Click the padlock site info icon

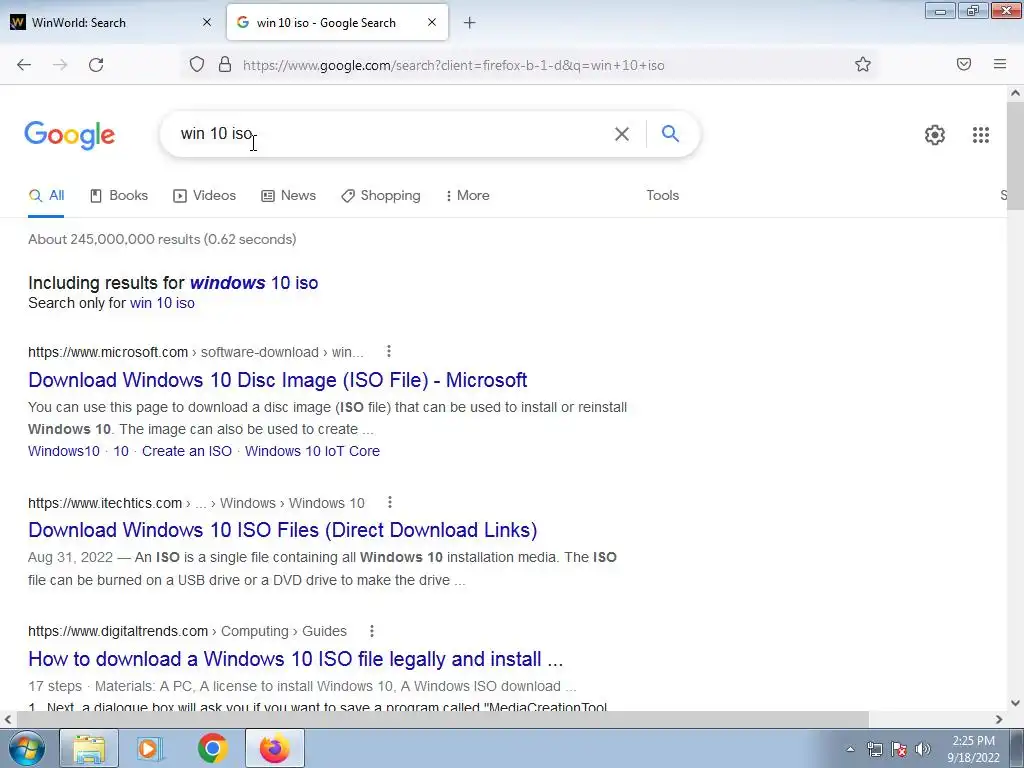click(x=225, y=64)
